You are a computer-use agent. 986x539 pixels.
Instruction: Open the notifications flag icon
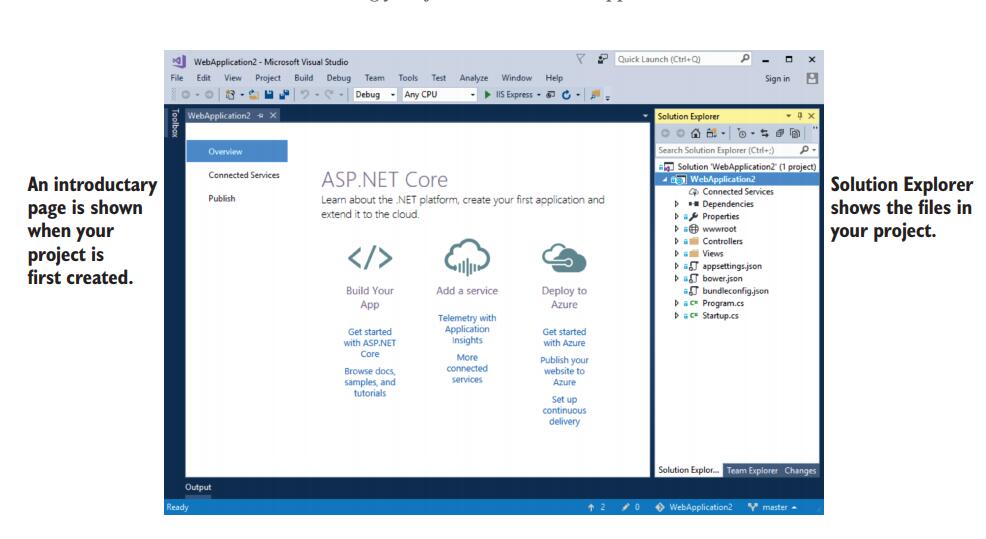(x=580, y=58)
